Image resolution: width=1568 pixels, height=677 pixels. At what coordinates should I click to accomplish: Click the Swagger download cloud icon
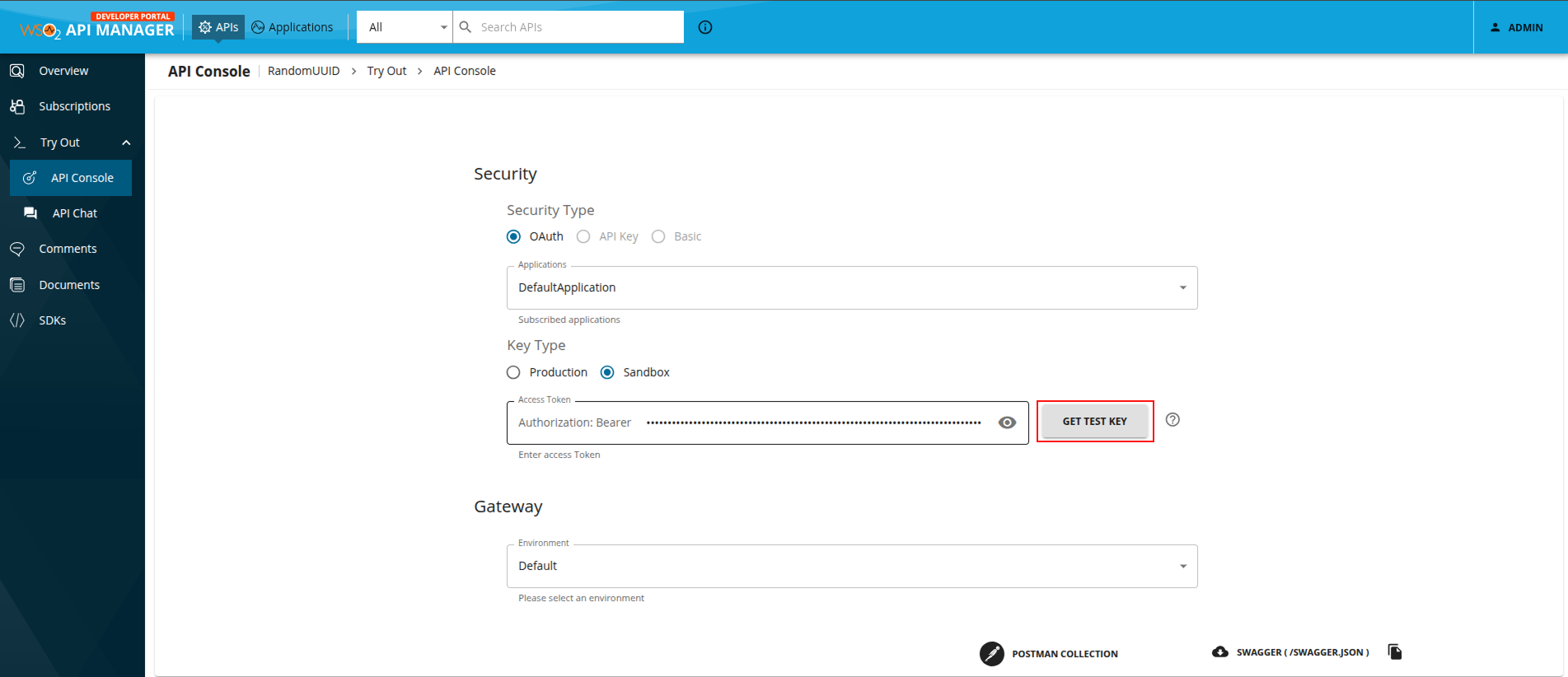[x=1220, y=651]
